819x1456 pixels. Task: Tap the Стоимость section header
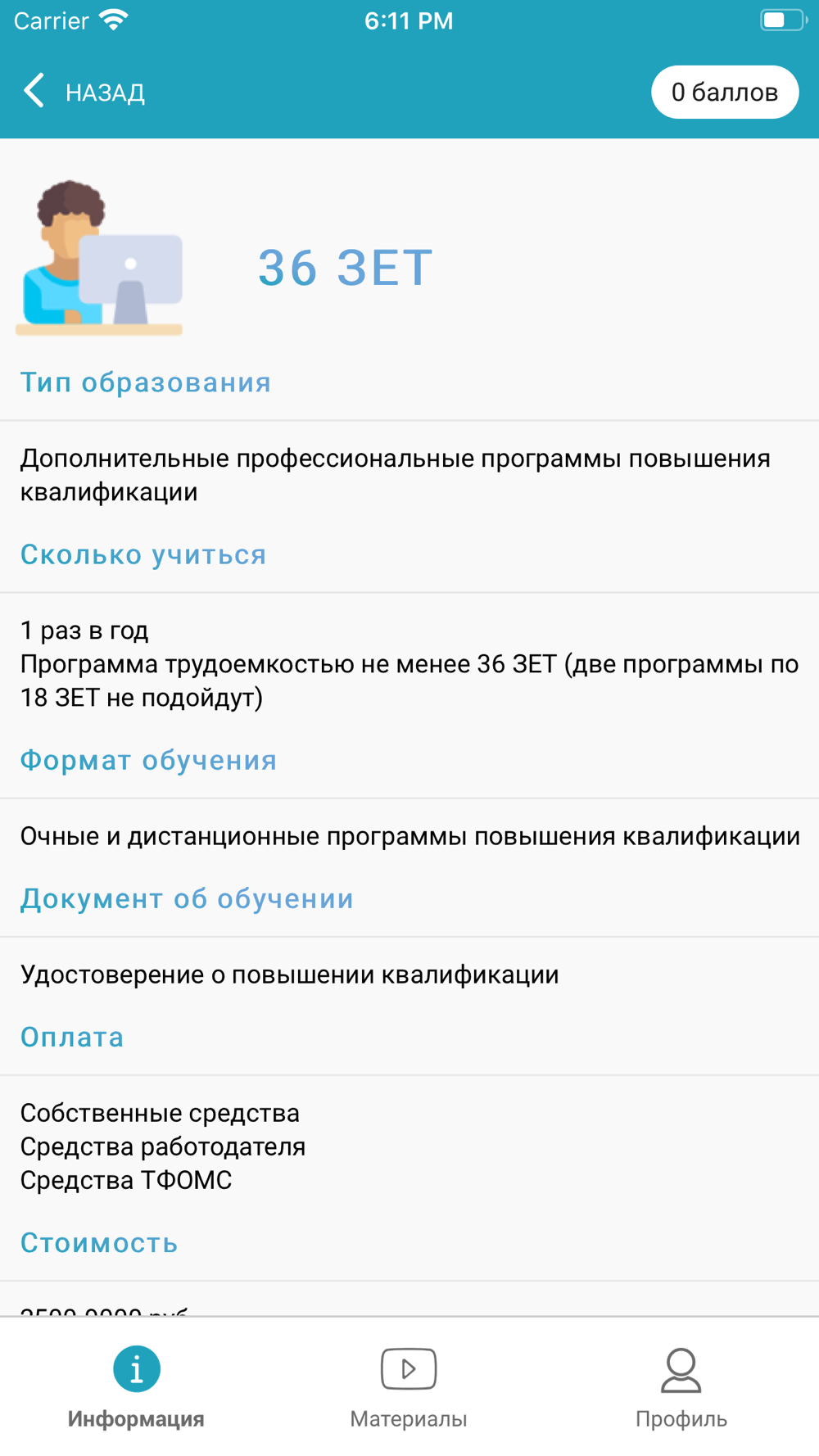pos(99,1243)
